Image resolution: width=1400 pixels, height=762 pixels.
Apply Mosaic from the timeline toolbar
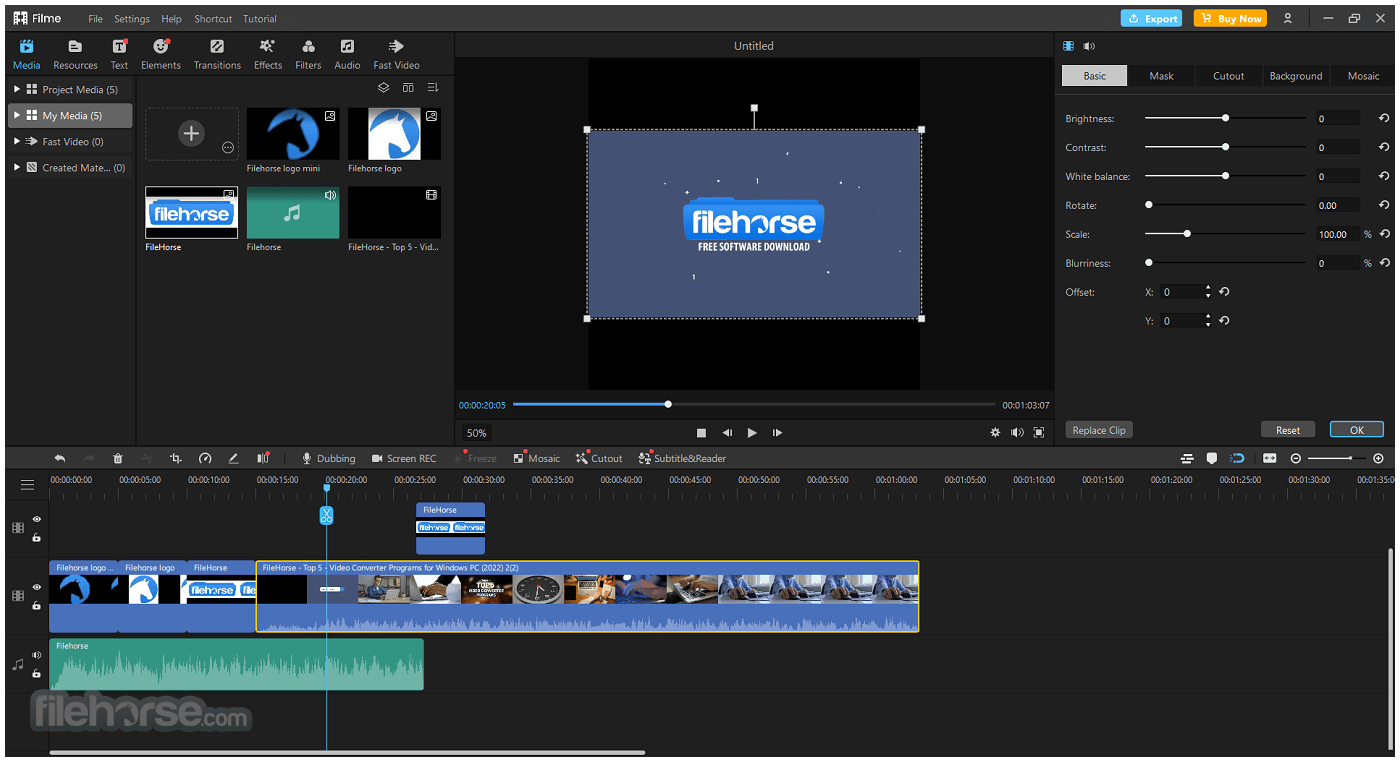537,458
